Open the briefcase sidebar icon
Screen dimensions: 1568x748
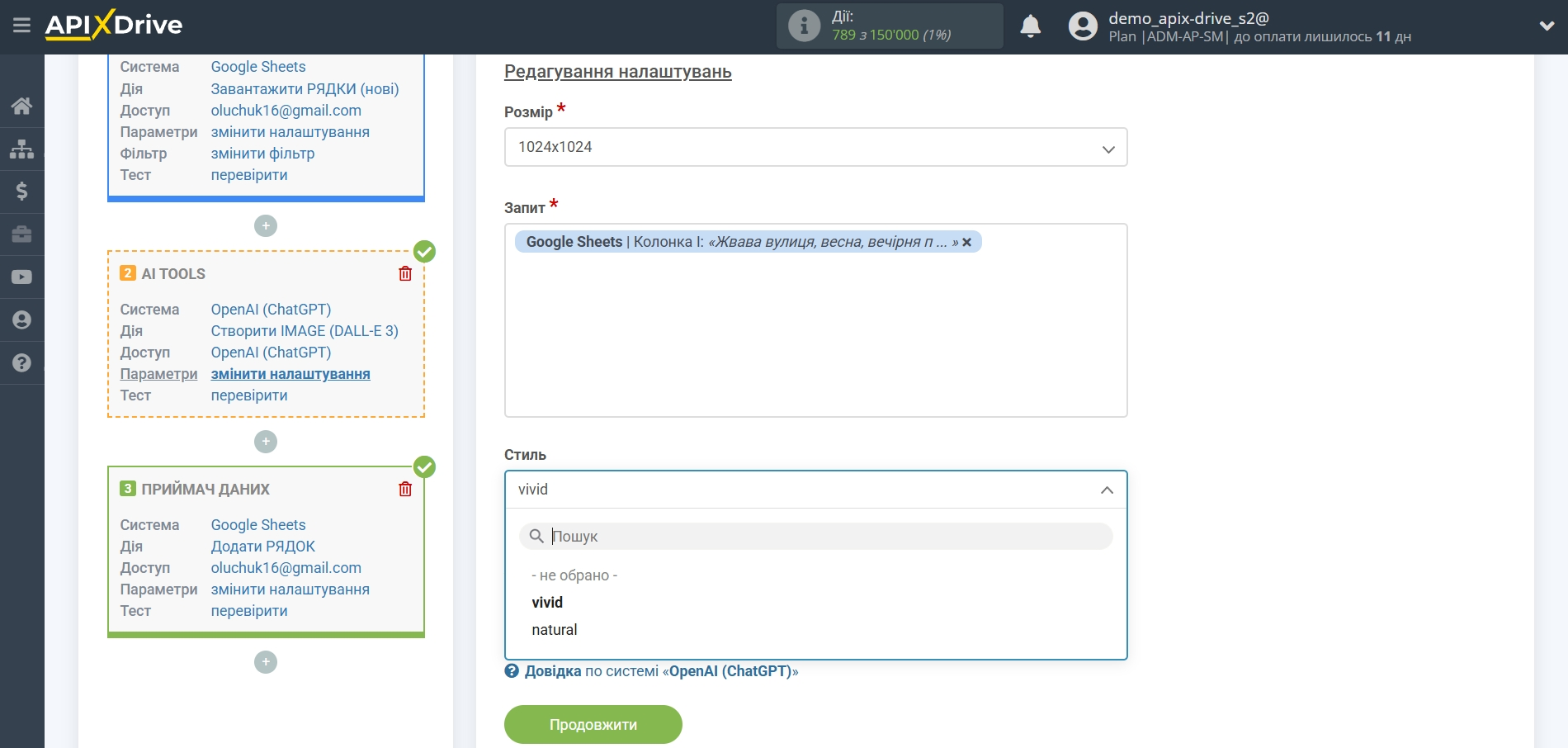22,234
